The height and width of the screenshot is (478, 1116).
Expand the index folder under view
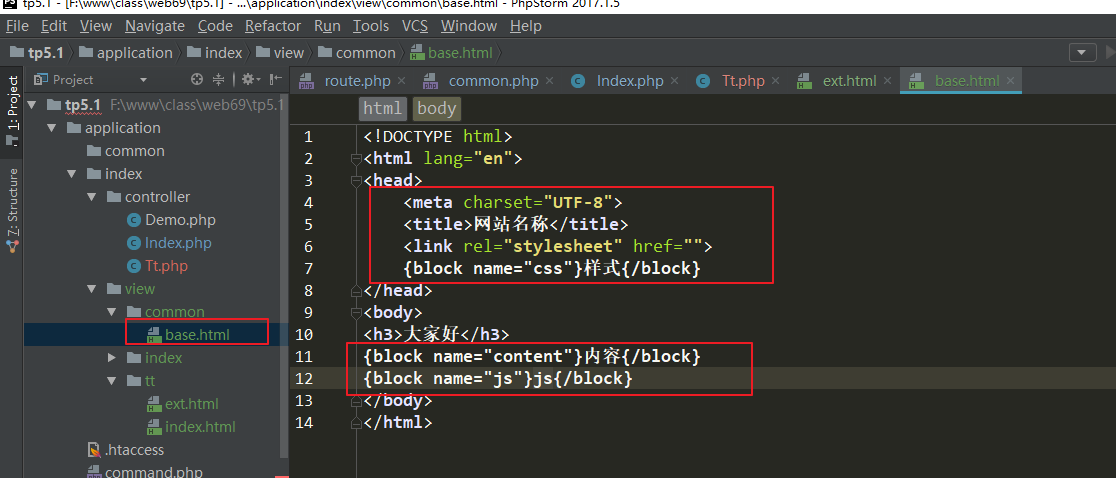[x=111, y=358]
